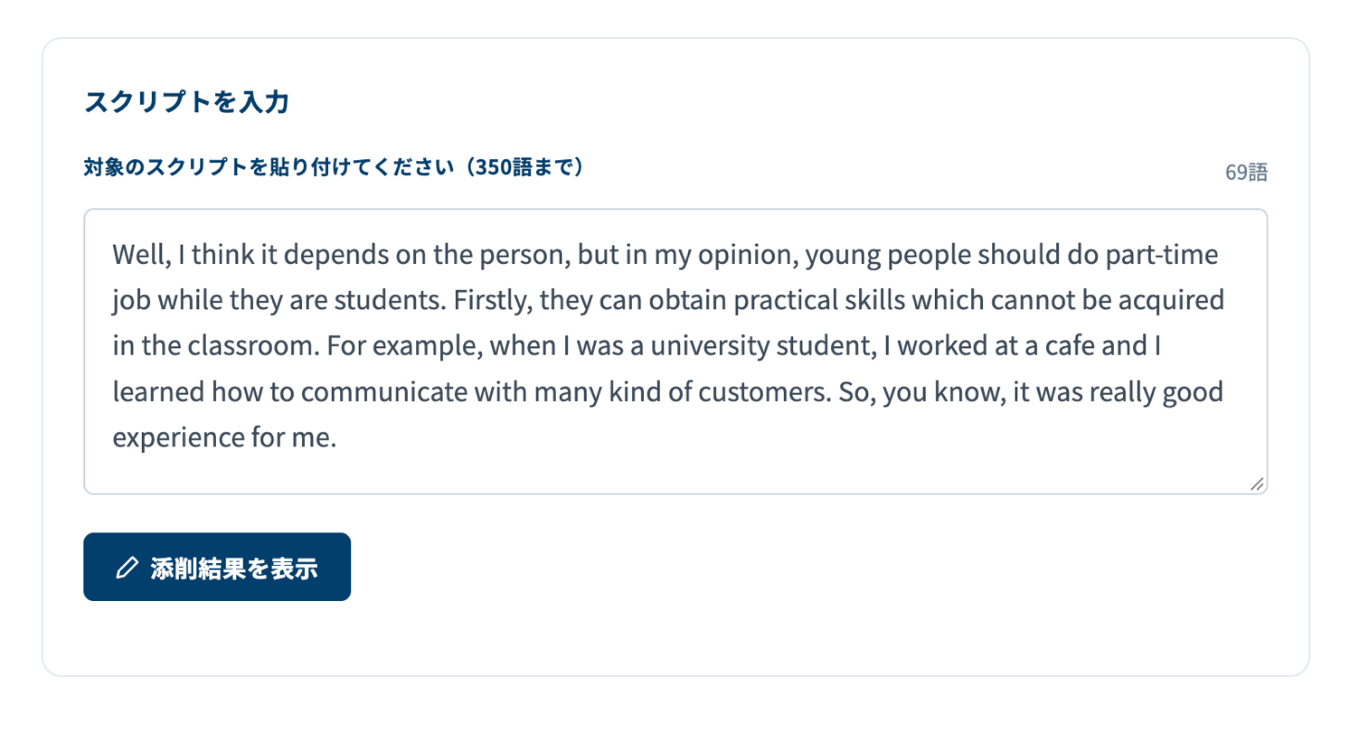Screen dimensions: 1350x752
Task: Click the pencil icon on the 添削結果を表示 button
Action: [126, 568]
